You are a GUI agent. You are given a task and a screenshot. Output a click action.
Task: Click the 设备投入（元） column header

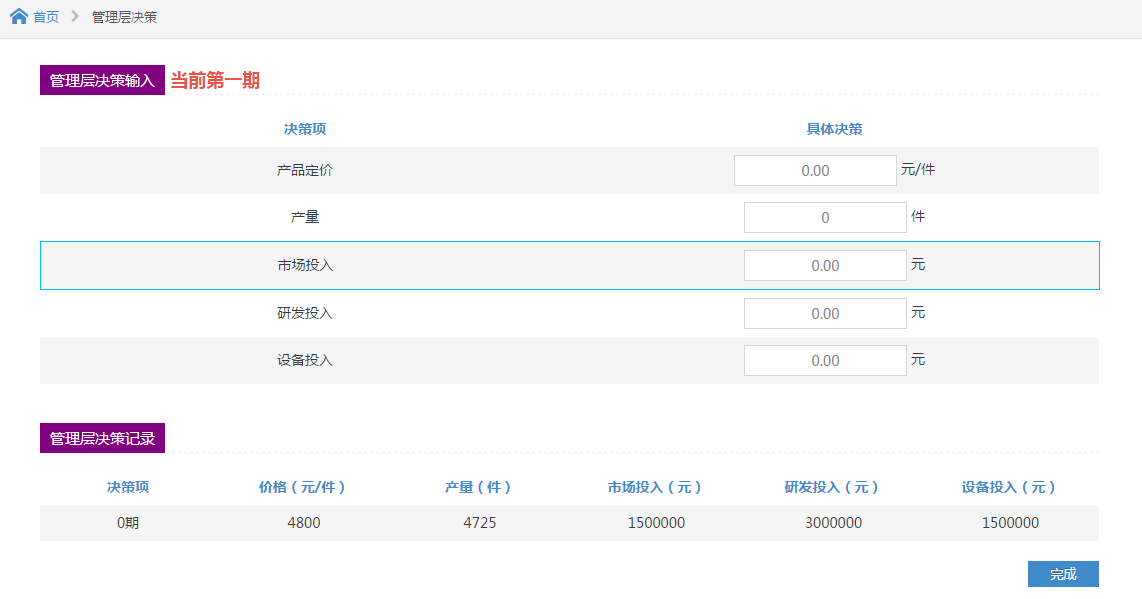coord(1008,487)
